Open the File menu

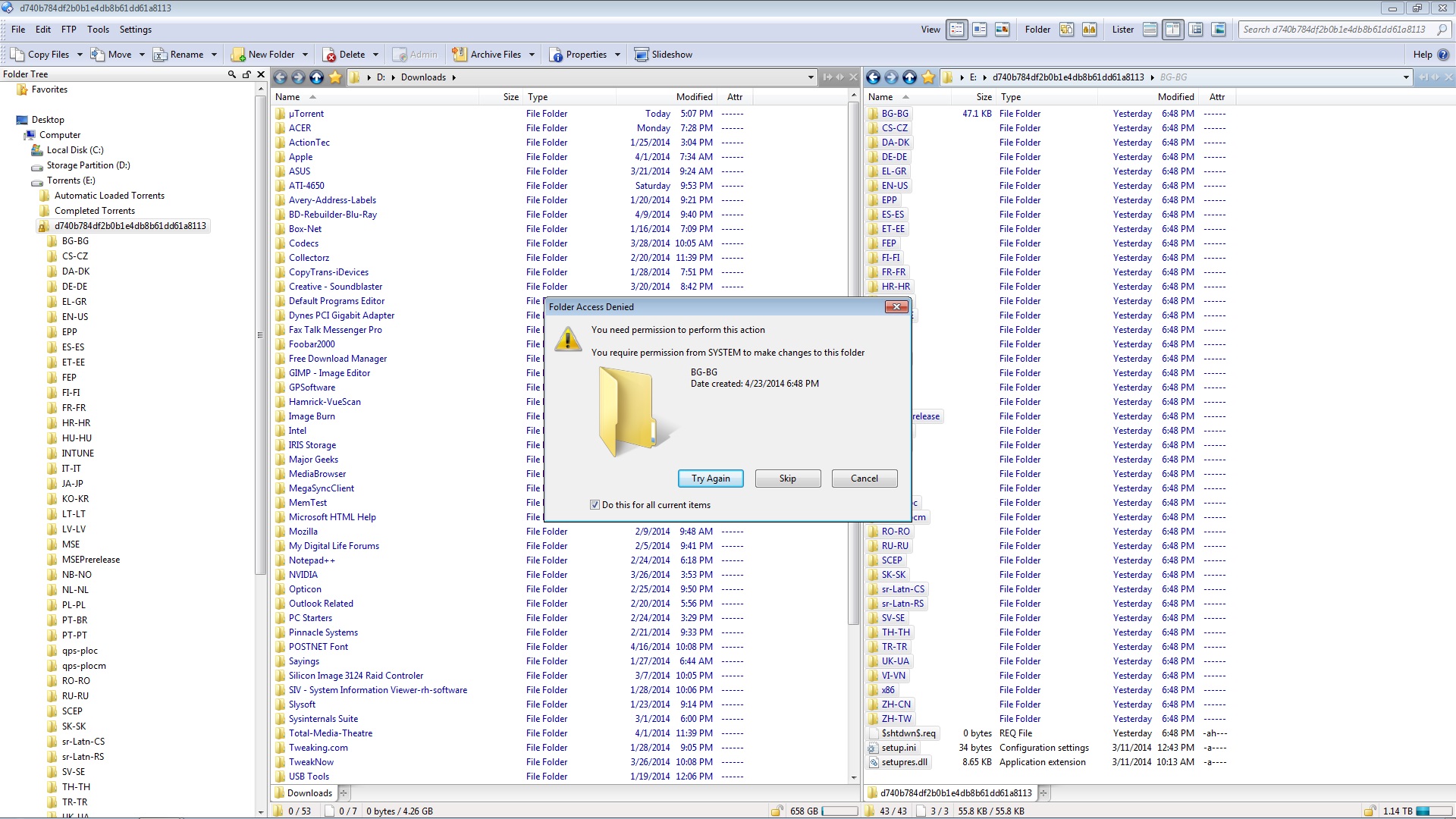pyautogui.click(x=18, y=30)
